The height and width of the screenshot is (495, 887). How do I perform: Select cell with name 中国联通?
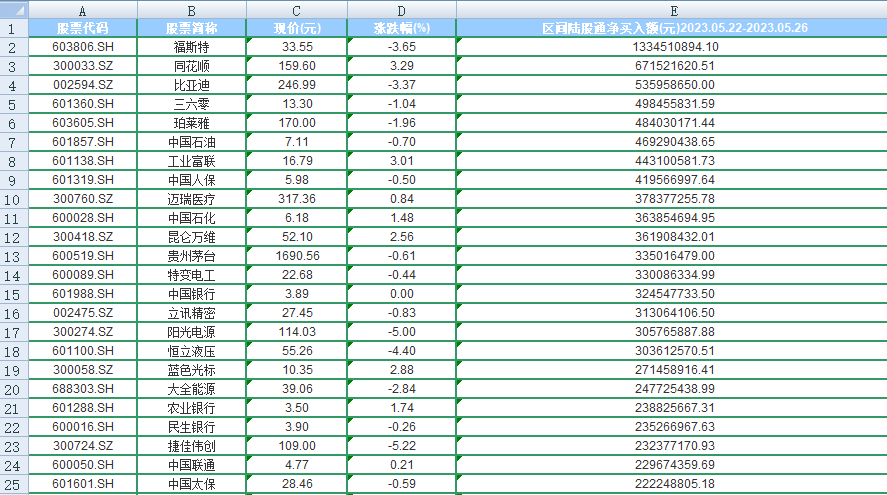point(192,465)
